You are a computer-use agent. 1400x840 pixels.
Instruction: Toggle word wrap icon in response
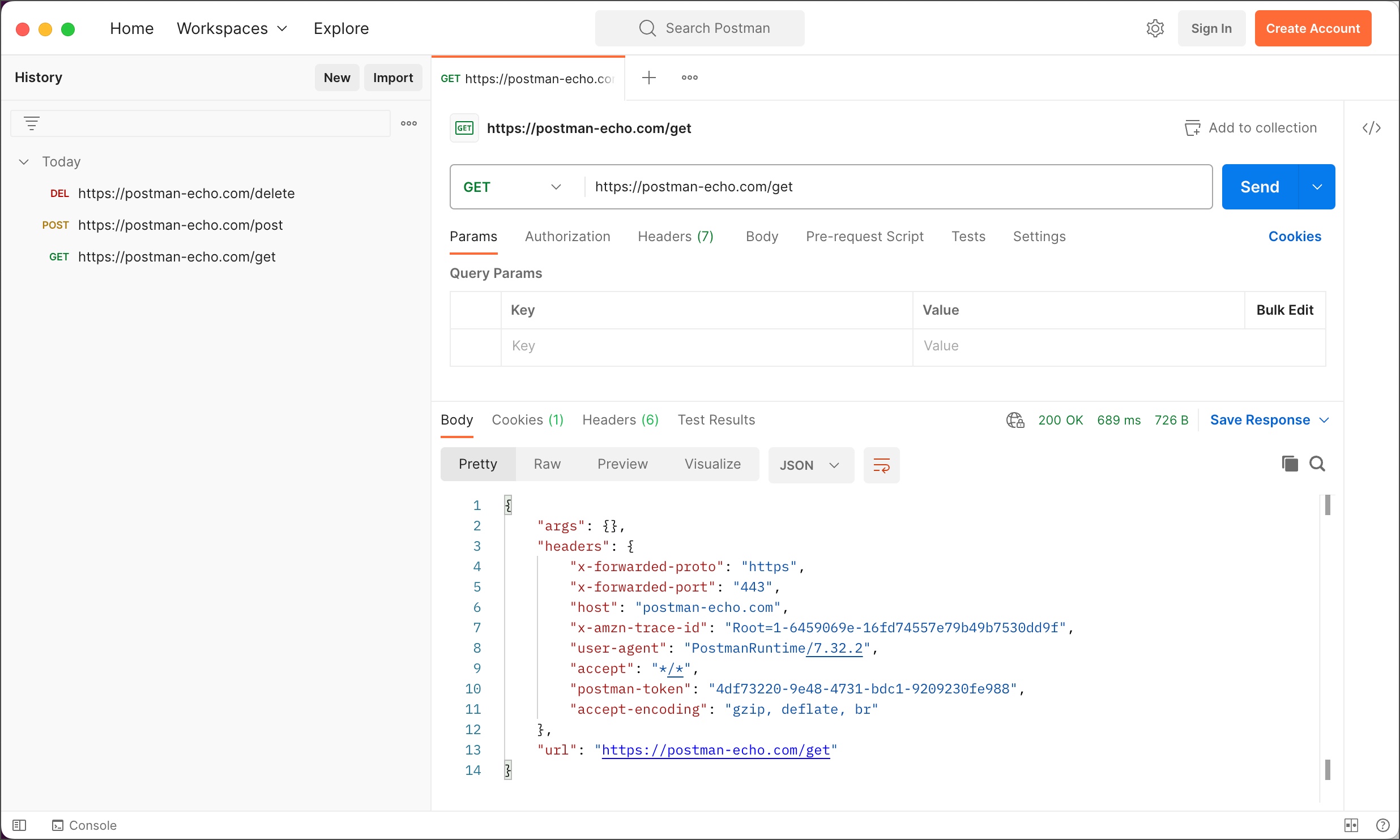click(881, 465)
